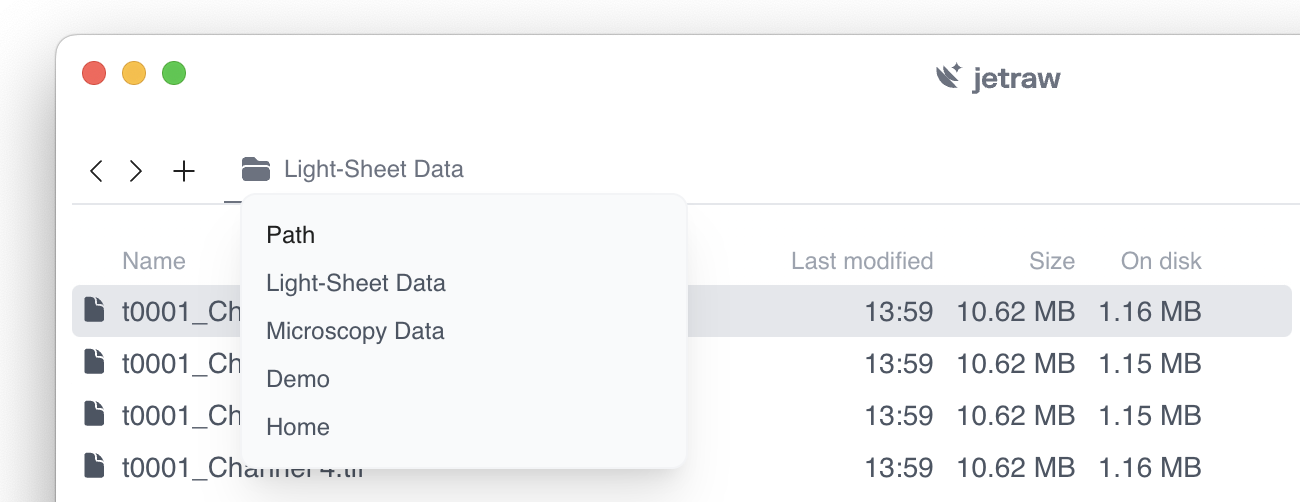Click the folder icon beside Light-Sheet Data
The image size is (1300, 502).
tap(256, 169)
